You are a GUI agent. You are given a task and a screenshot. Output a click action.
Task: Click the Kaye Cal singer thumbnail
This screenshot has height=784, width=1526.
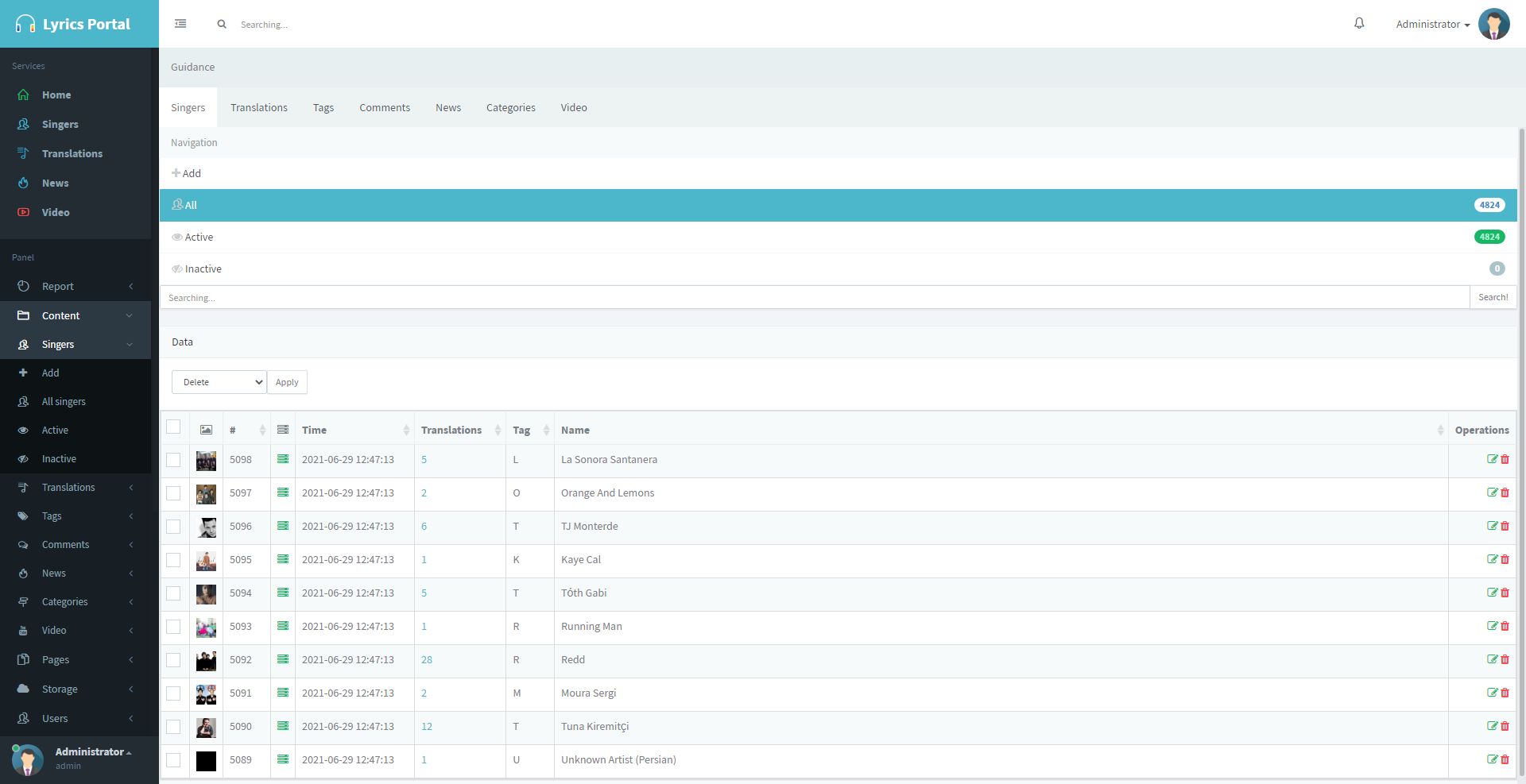[206, 560]
